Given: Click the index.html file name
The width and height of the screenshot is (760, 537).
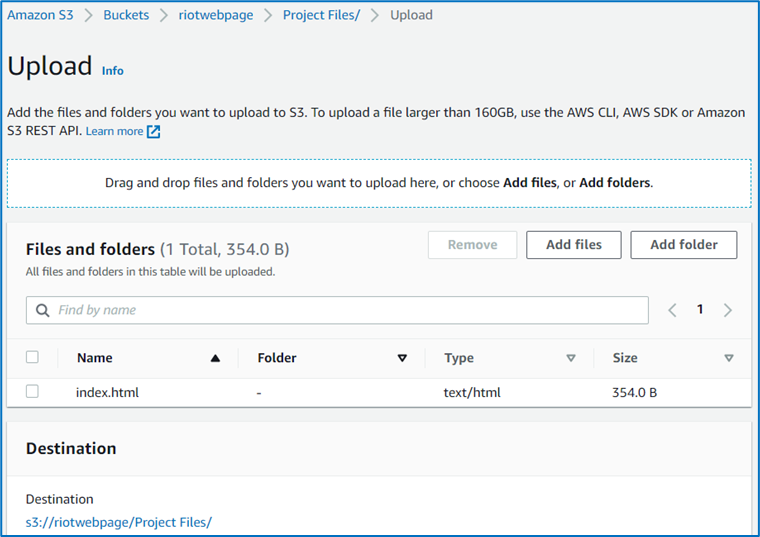Looking at the screenshot, I should (107, 393).
